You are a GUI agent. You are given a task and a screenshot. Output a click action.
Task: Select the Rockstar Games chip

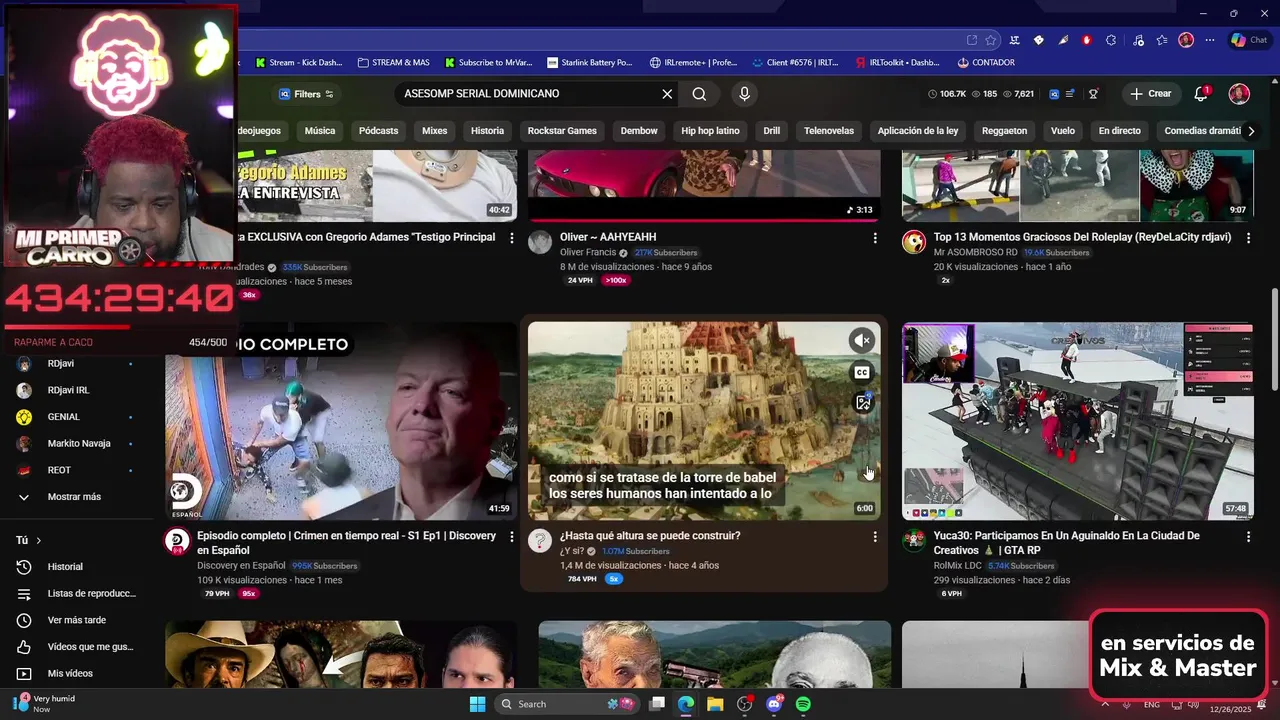[x=562, y=131]
